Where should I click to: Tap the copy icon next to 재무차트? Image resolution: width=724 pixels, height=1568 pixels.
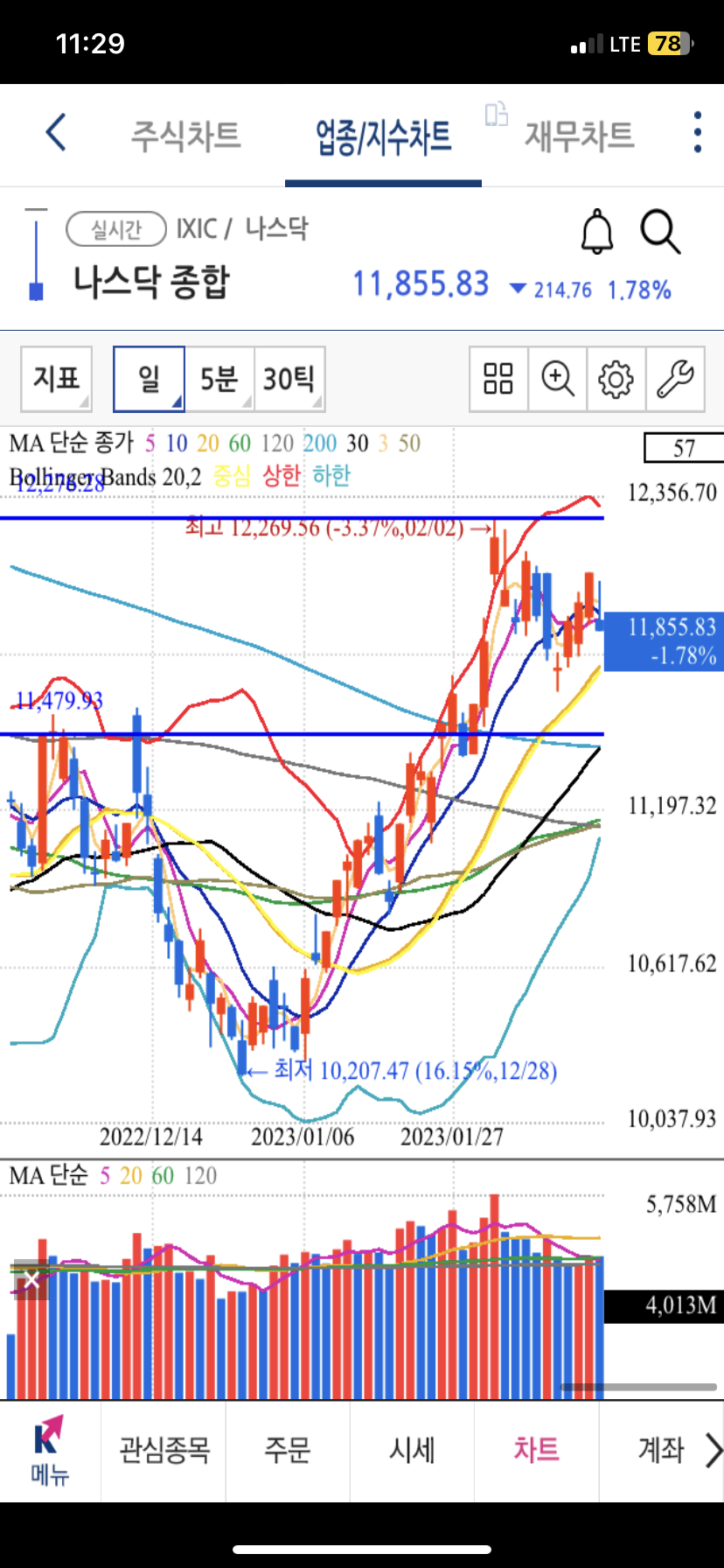click(497, 114)
